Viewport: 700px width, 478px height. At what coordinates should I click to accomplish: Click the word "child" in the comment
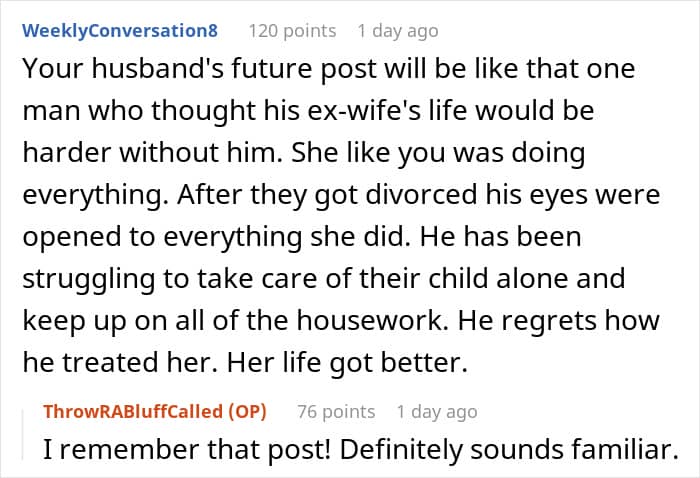coord(506,280)
